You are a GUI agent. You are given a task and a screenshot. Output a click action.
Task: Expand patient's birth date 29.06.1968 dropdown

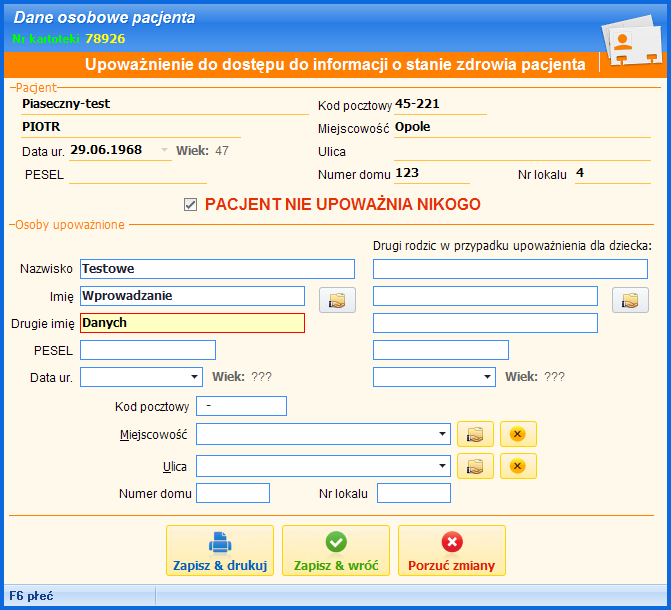tap(165, 151)
